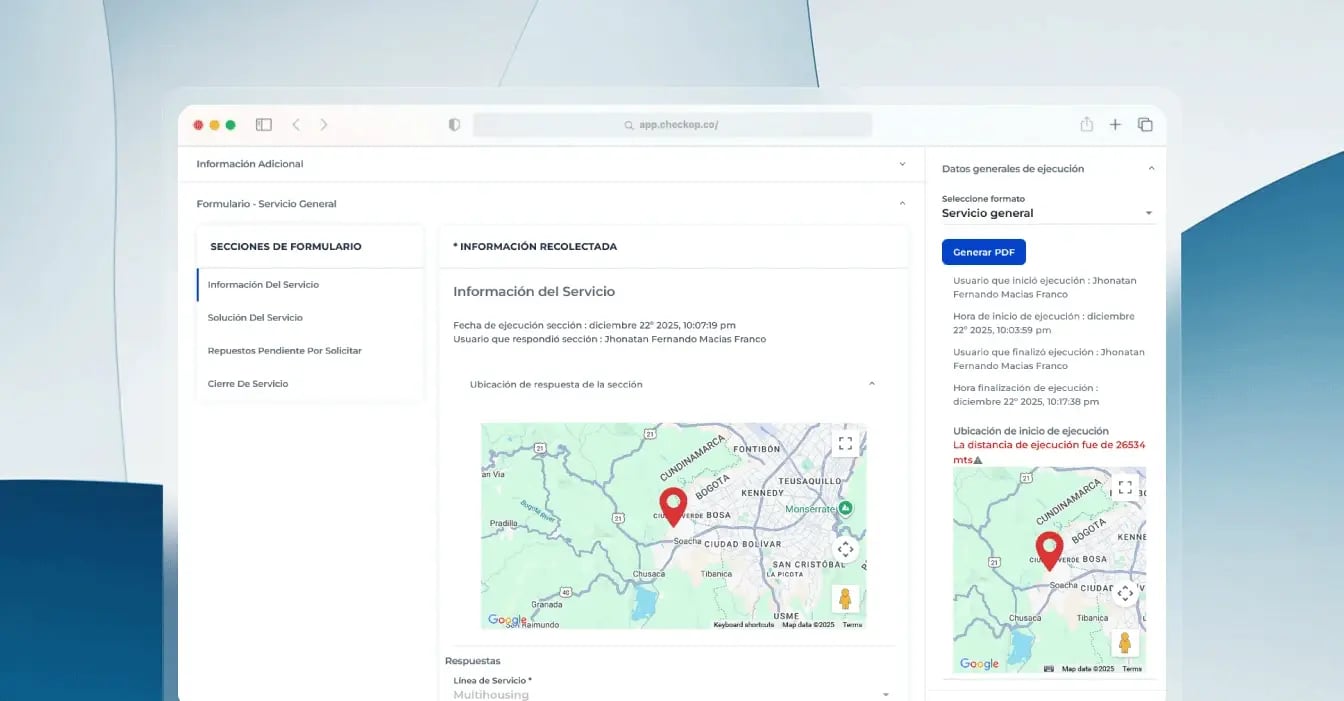This screenshot has width=1344, height=701.
Task: Click the browser share icon
Action: tap(1086, 125)
